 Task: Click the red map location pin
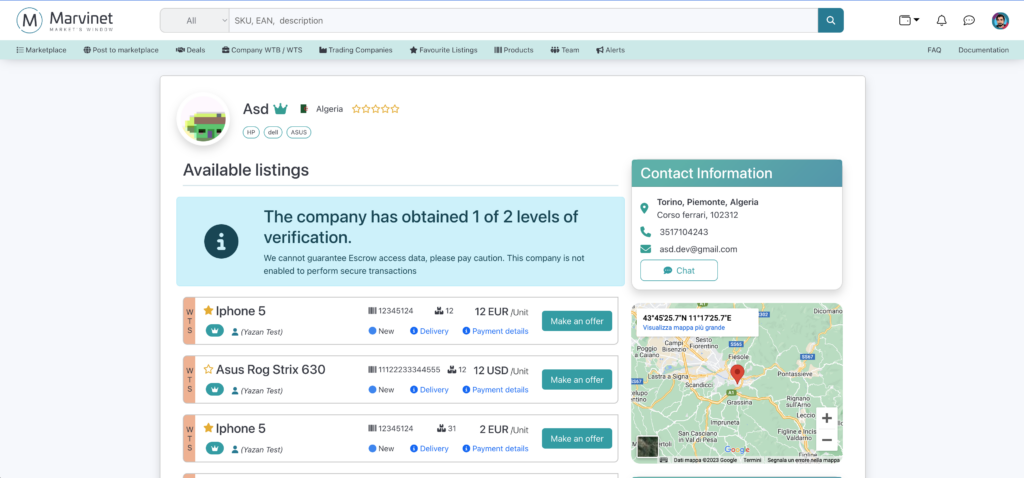pos(738,374)
